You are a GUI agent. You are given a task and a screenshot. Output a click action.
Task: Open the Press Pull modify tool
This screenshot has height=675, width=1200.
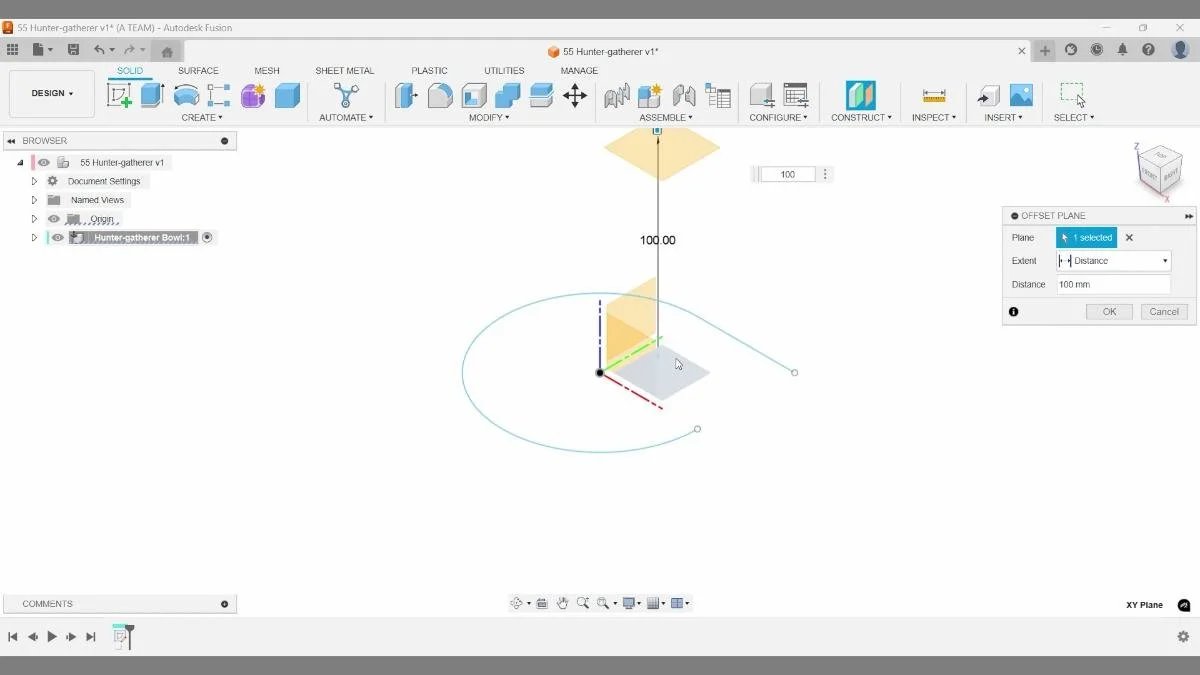coord(406,95)
